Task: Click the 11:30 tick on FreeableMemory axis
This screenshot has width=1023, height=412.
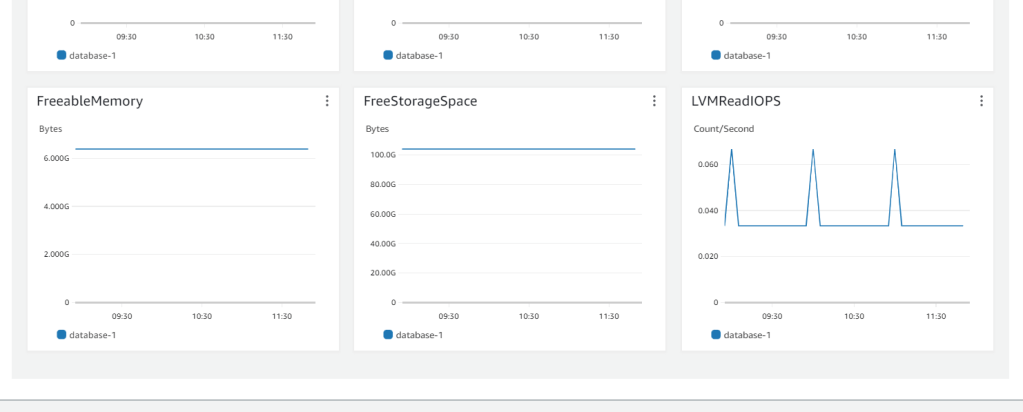Action: tap(282, 316)
